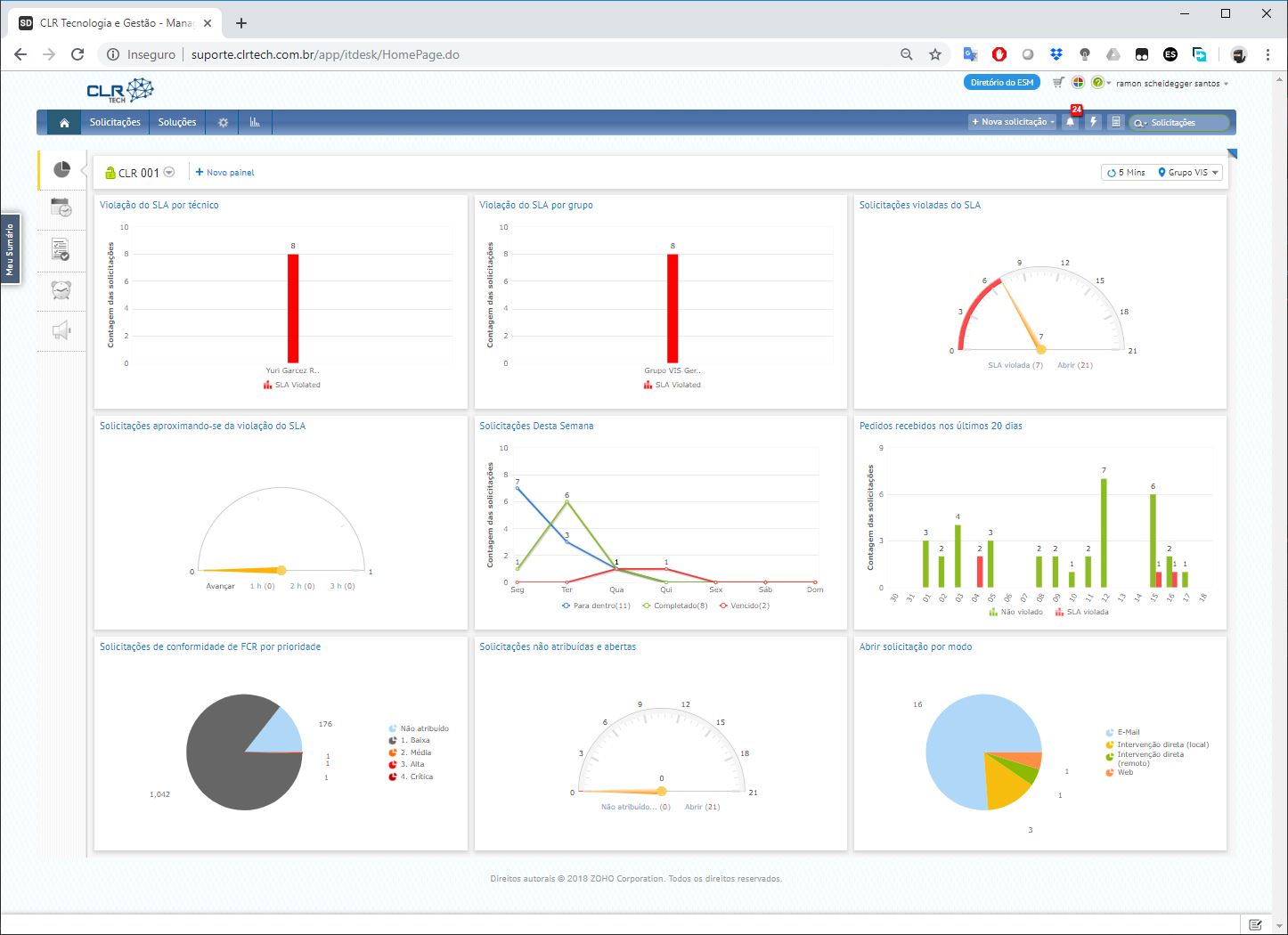Click the 'Novo painel' link
1288x935 pixels.
click(x=225, y=173)
